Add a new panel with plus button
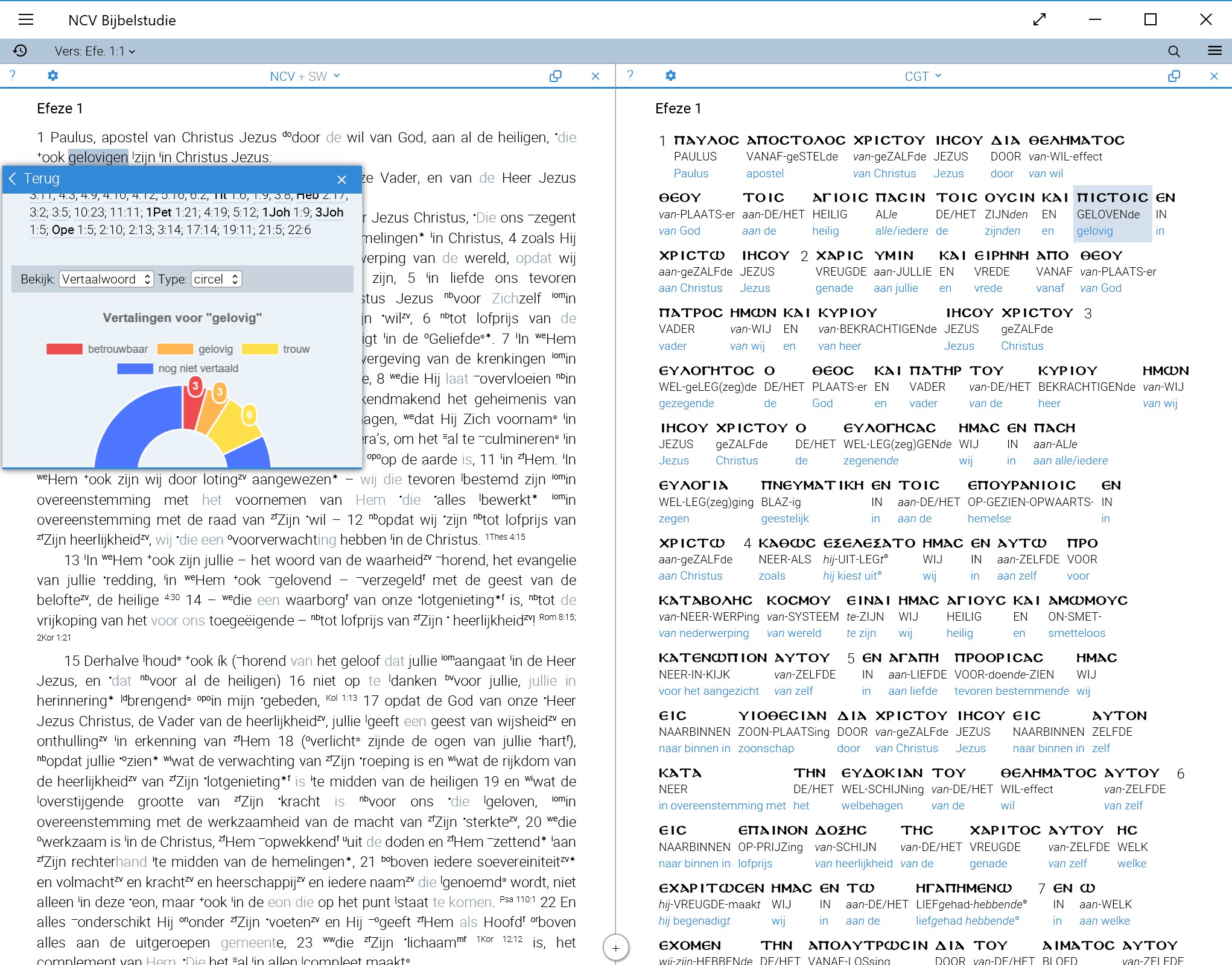 [615, 947]
